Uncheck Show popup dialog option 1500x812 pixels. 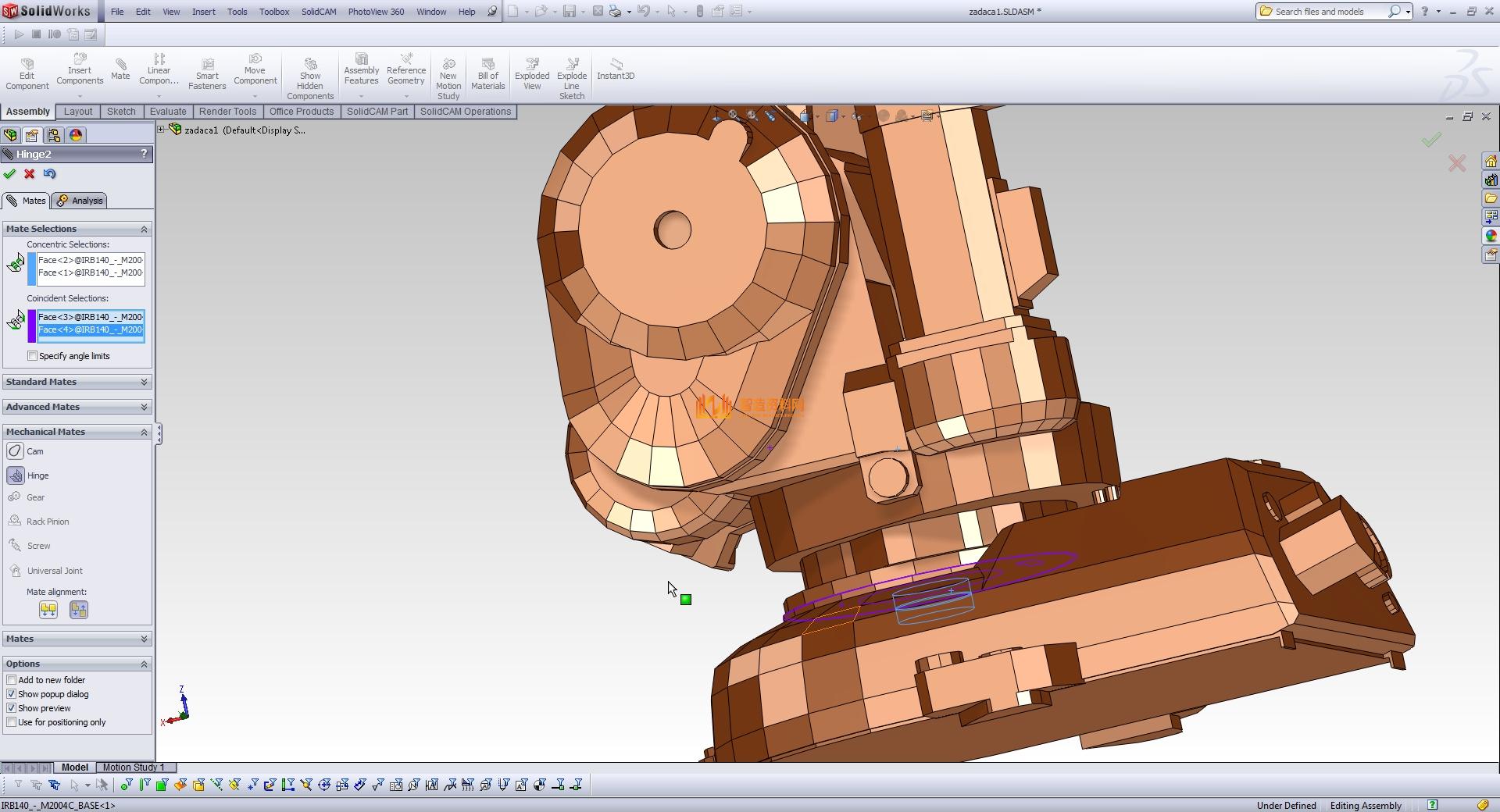tap(12, 694)
